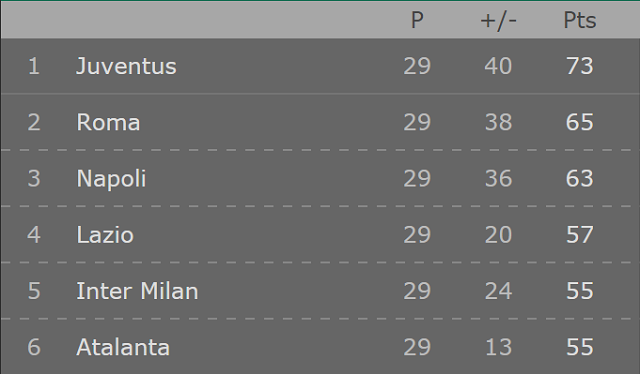Select the Lazio team name

point(105,235)
